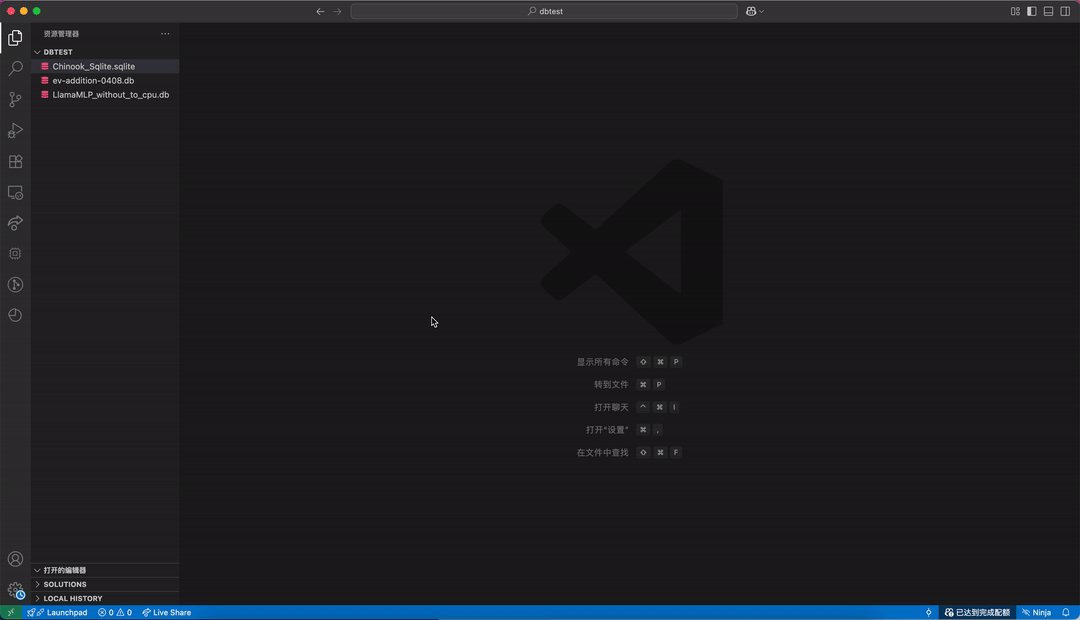Select LlamaMLP_without_to_cpu.db file
The image size is (1080, 620).
(x=105, y=94)
